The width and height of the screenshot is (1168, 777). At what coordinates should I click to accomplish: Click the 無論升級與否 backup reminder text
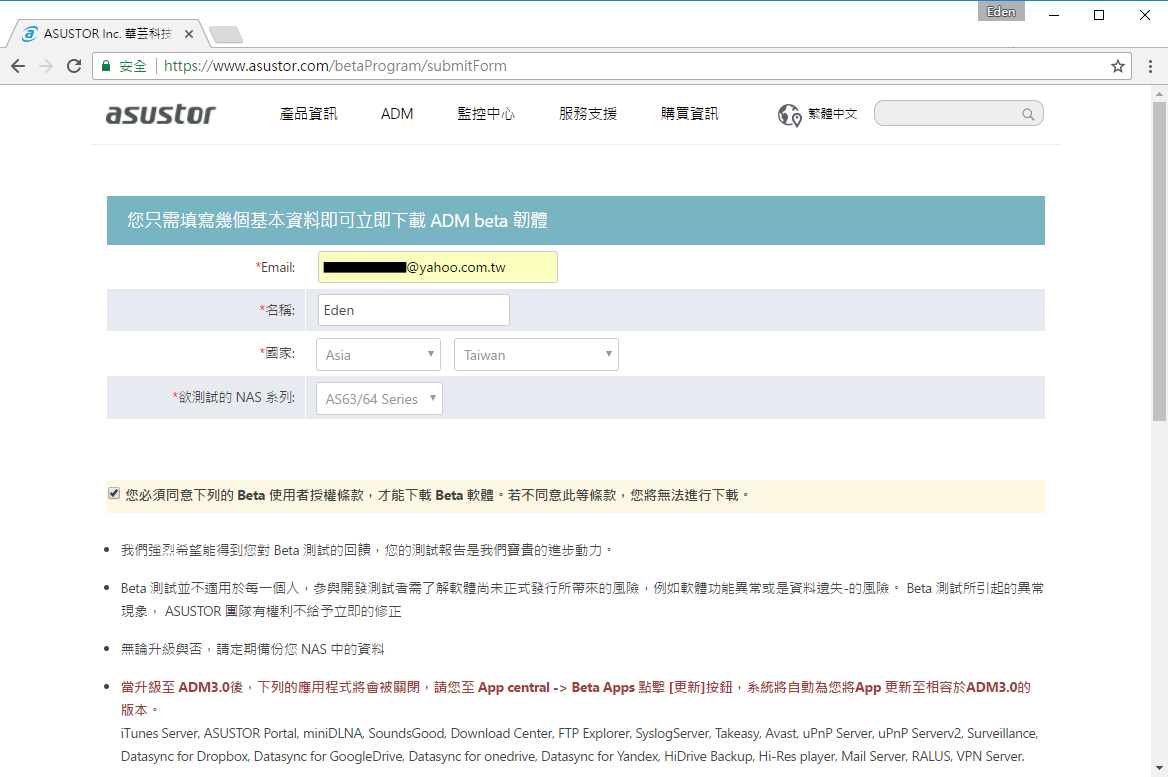[253, 649]
